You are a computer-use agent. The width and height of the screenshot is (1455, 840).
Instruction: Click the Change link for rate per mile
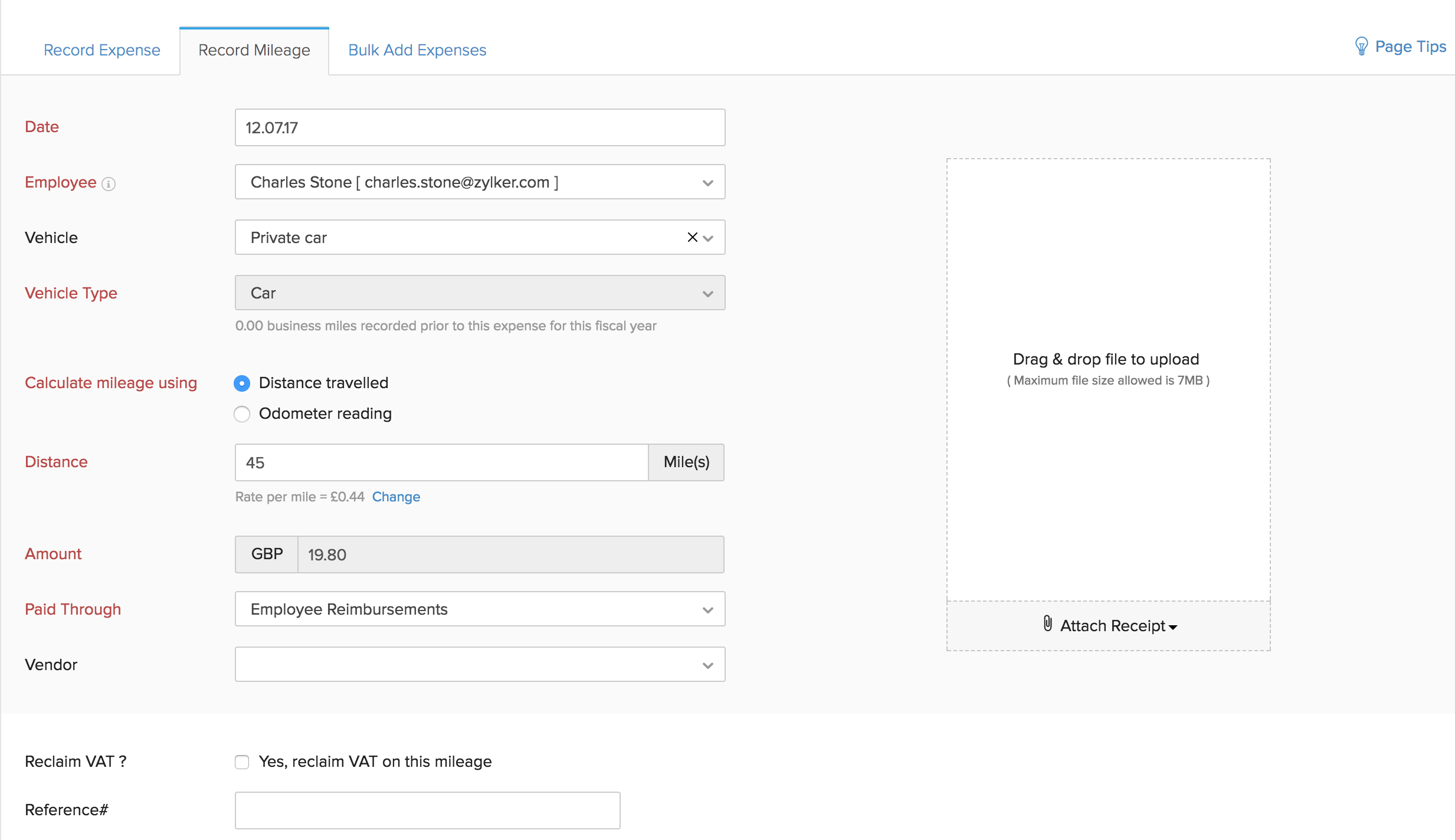coord(396,497)
